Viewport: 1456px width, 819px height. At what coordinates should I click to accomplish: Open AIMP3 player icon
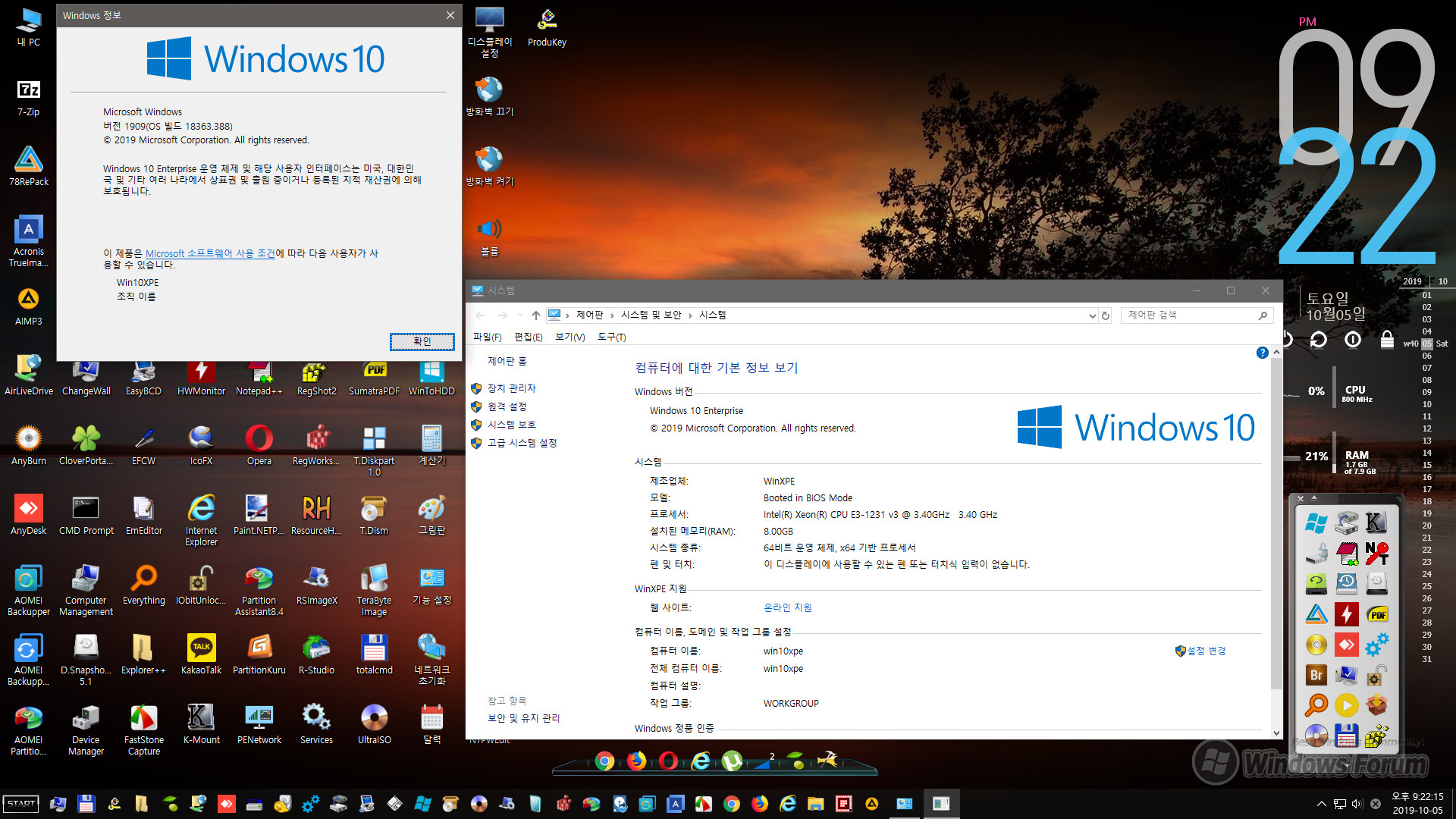coord(29,306)
